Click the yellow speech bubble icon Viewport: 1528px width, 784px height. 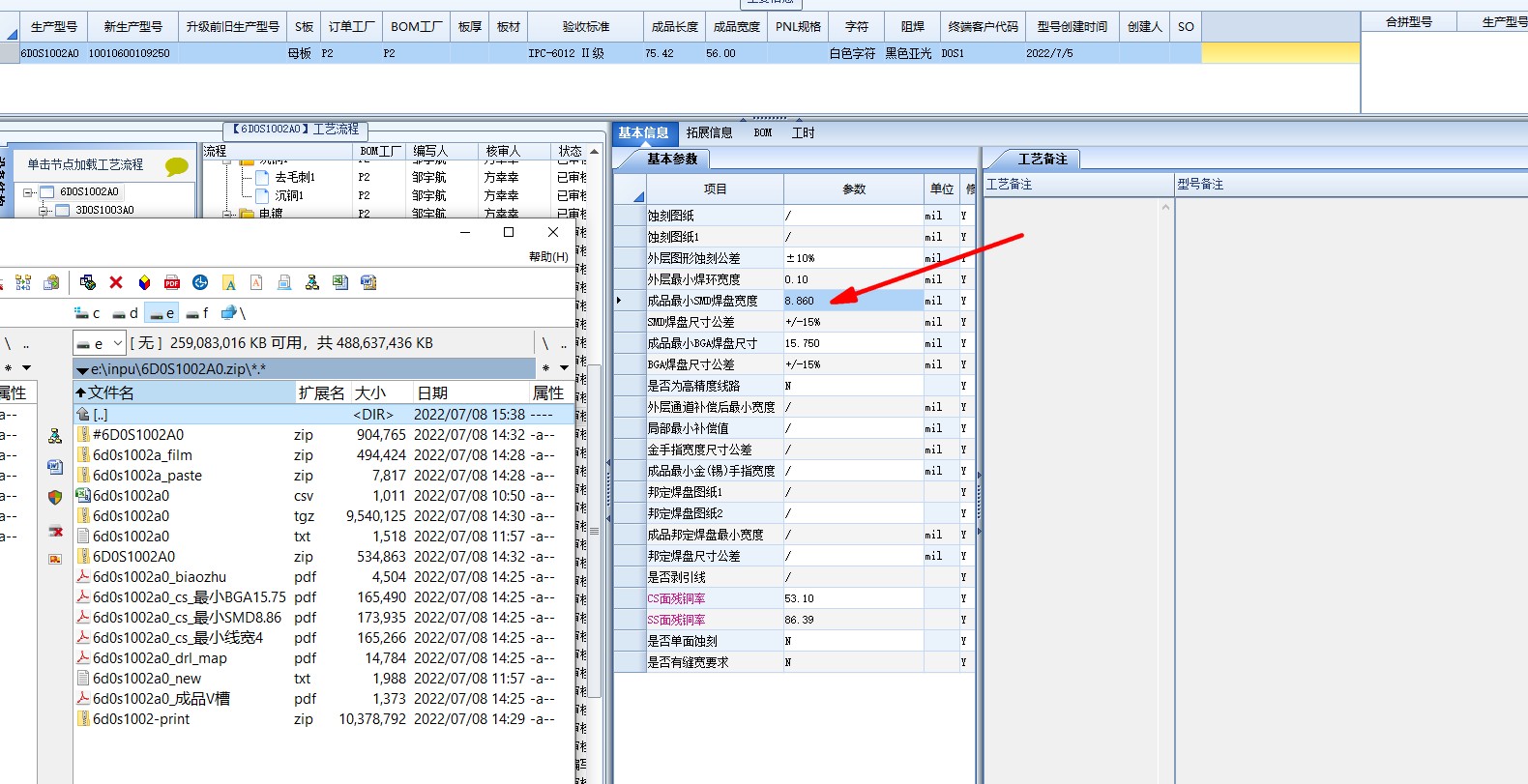tap(177, 166)
